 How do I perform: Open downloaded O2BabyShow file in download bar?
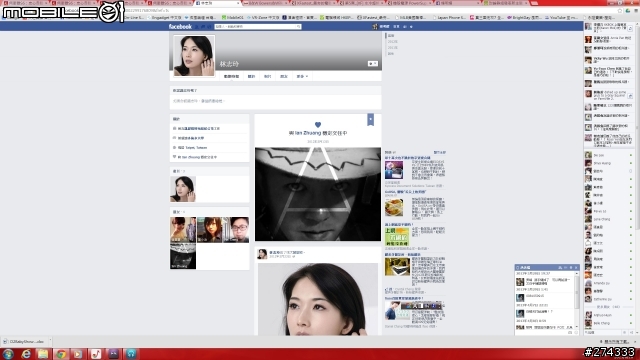click(24, 341)
